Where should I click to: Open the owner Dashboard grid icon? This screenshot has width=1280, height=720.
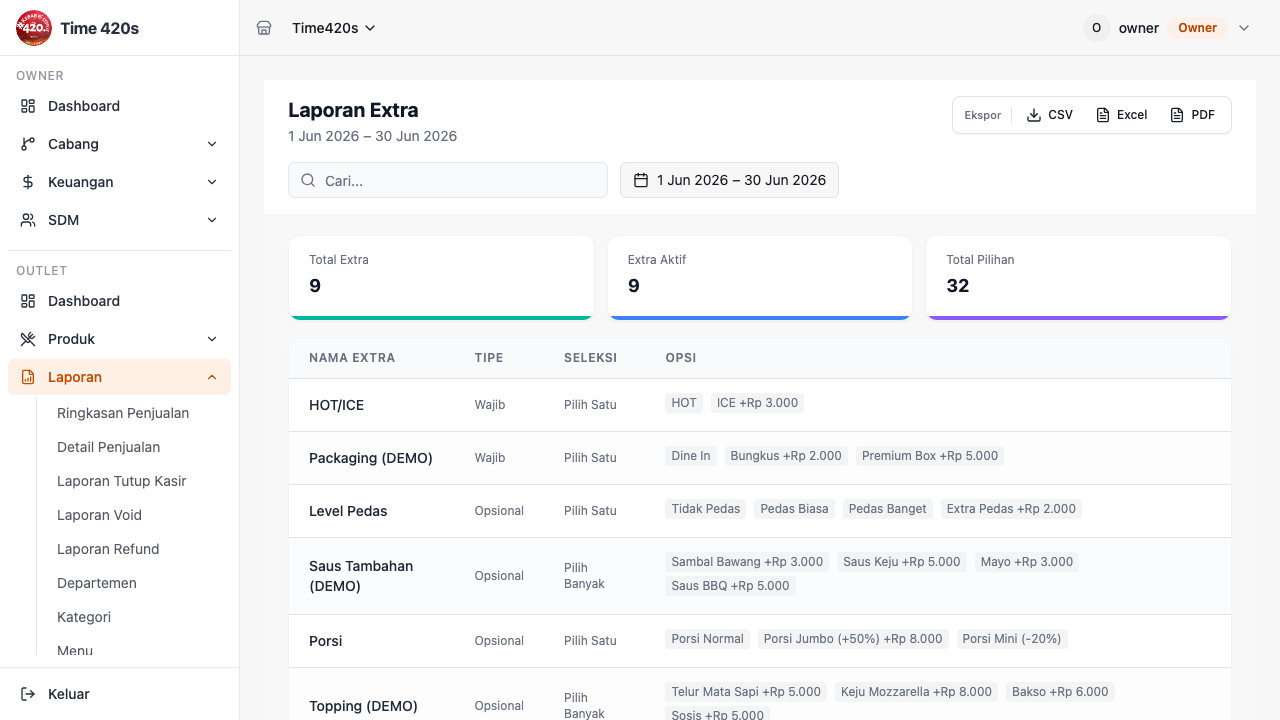pos(28,106)
